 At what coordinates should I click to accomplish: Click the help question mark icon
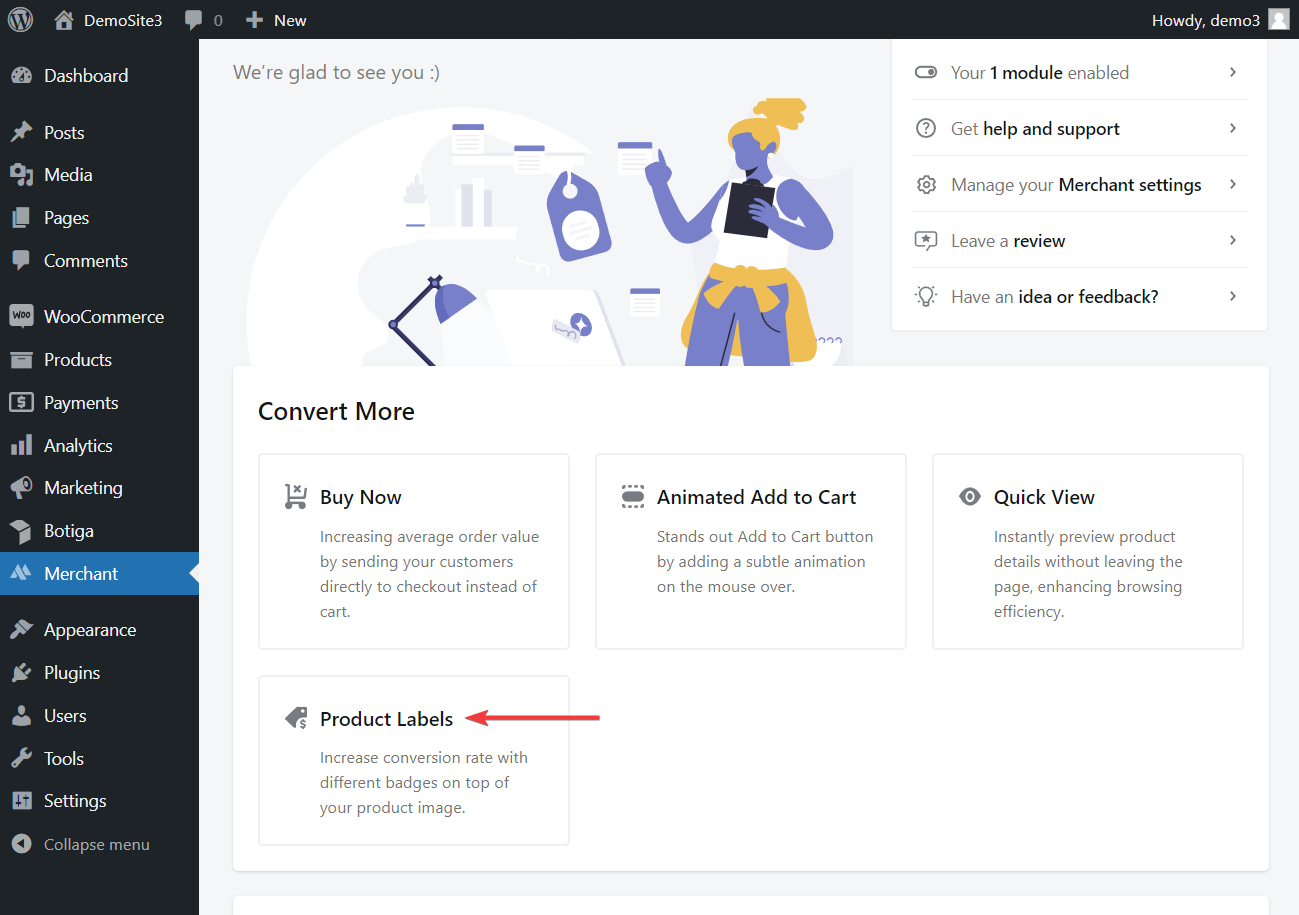(926, 129)
